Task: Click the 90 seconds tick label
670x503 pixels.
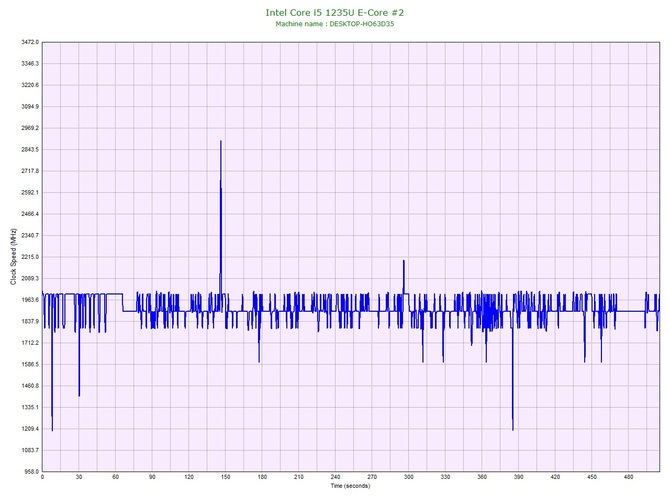Action: click(152, 477)
